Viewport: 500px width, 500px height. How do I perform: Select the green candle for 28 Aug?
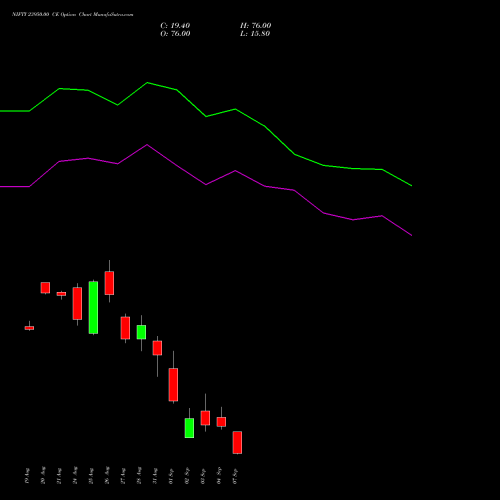pyautogui.click(x=141, y=332)
